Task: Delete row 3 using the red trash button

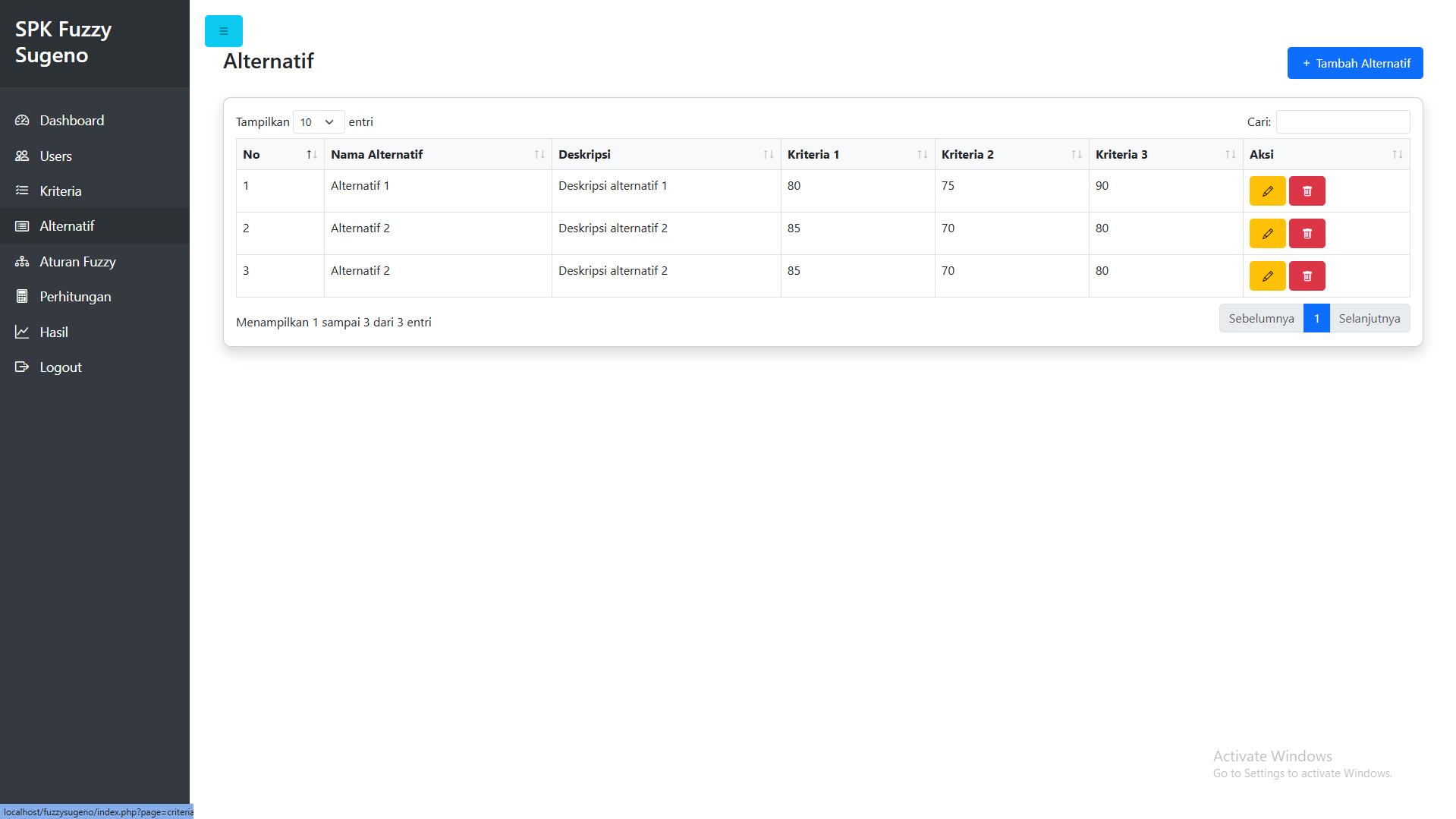Action: tap(1307, 276)
